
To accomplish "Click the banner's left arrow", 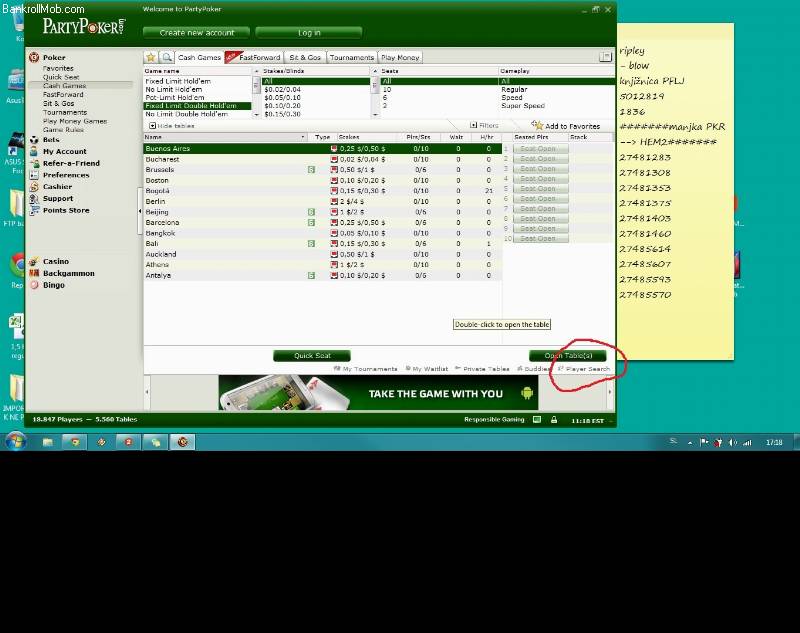I will click(147, 392).
